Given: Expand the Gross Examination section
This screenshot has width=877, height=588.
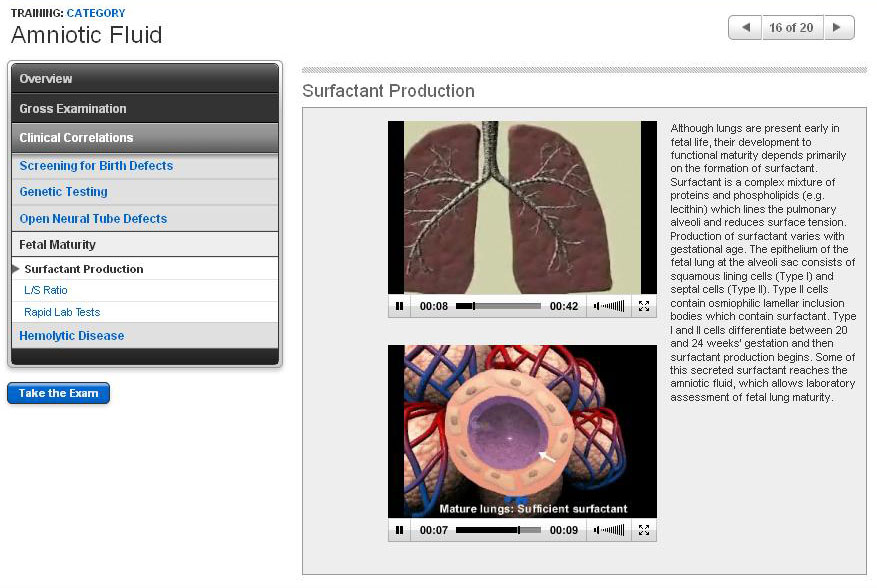Looking at the screenshot, I should pyautogui.click(x=144, y=108).
